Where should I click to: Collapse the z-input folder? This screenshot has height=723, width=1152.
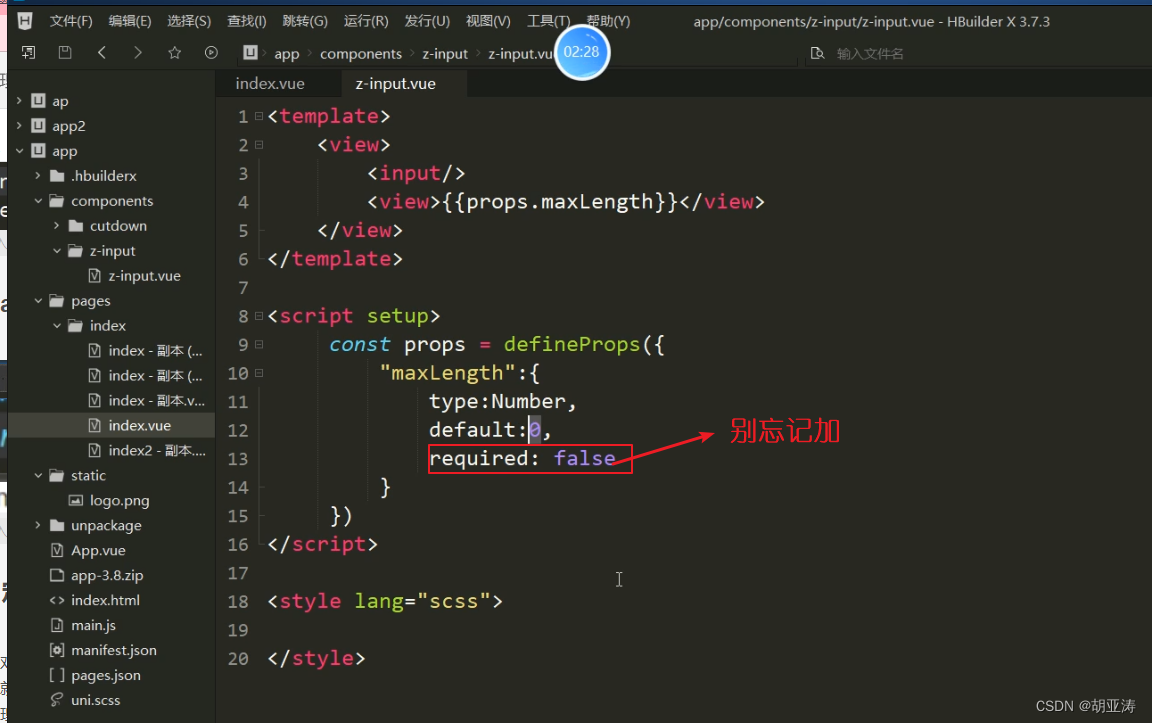[57, 251]
